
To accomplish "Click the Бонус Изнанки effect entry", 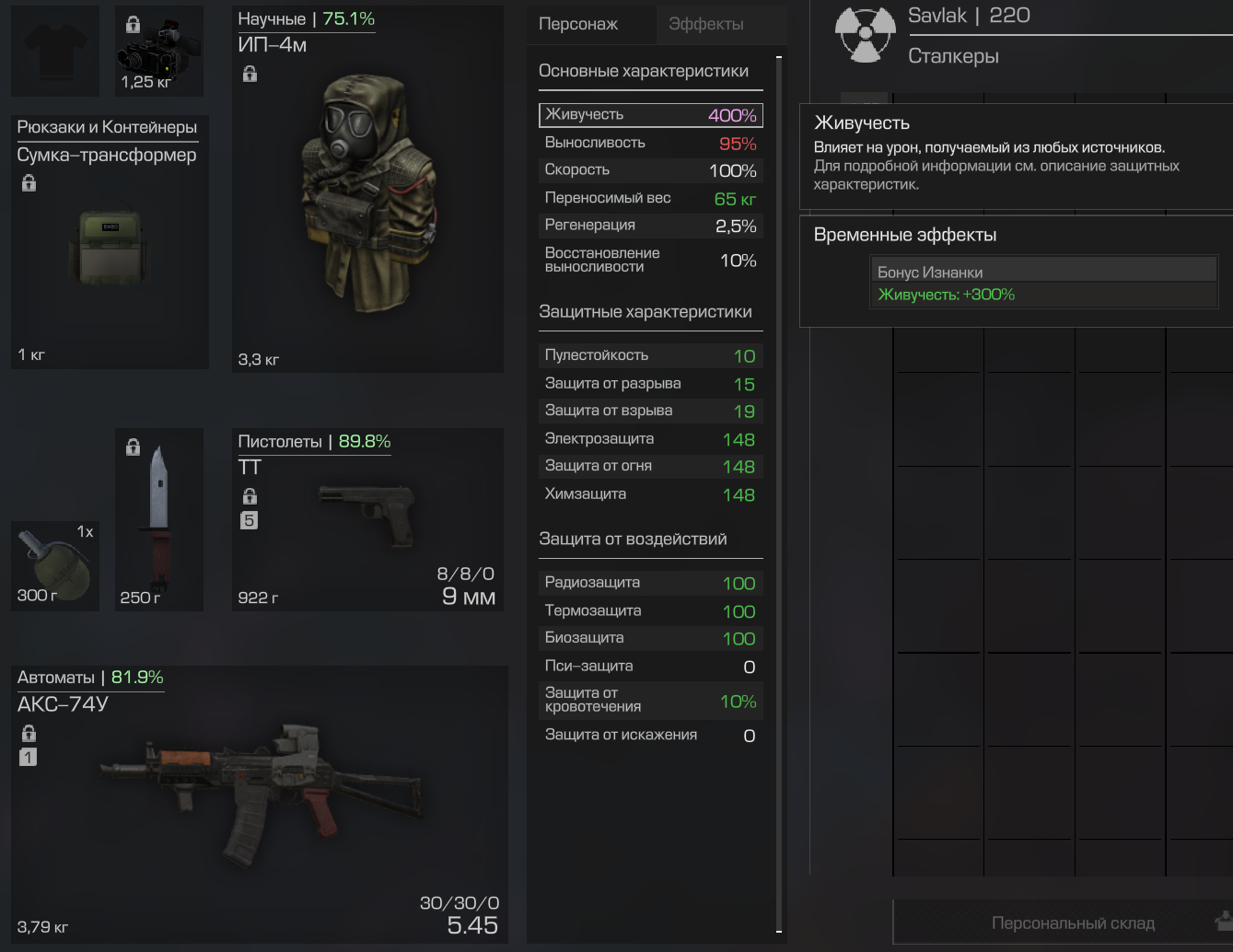I will coord(1044,273).
